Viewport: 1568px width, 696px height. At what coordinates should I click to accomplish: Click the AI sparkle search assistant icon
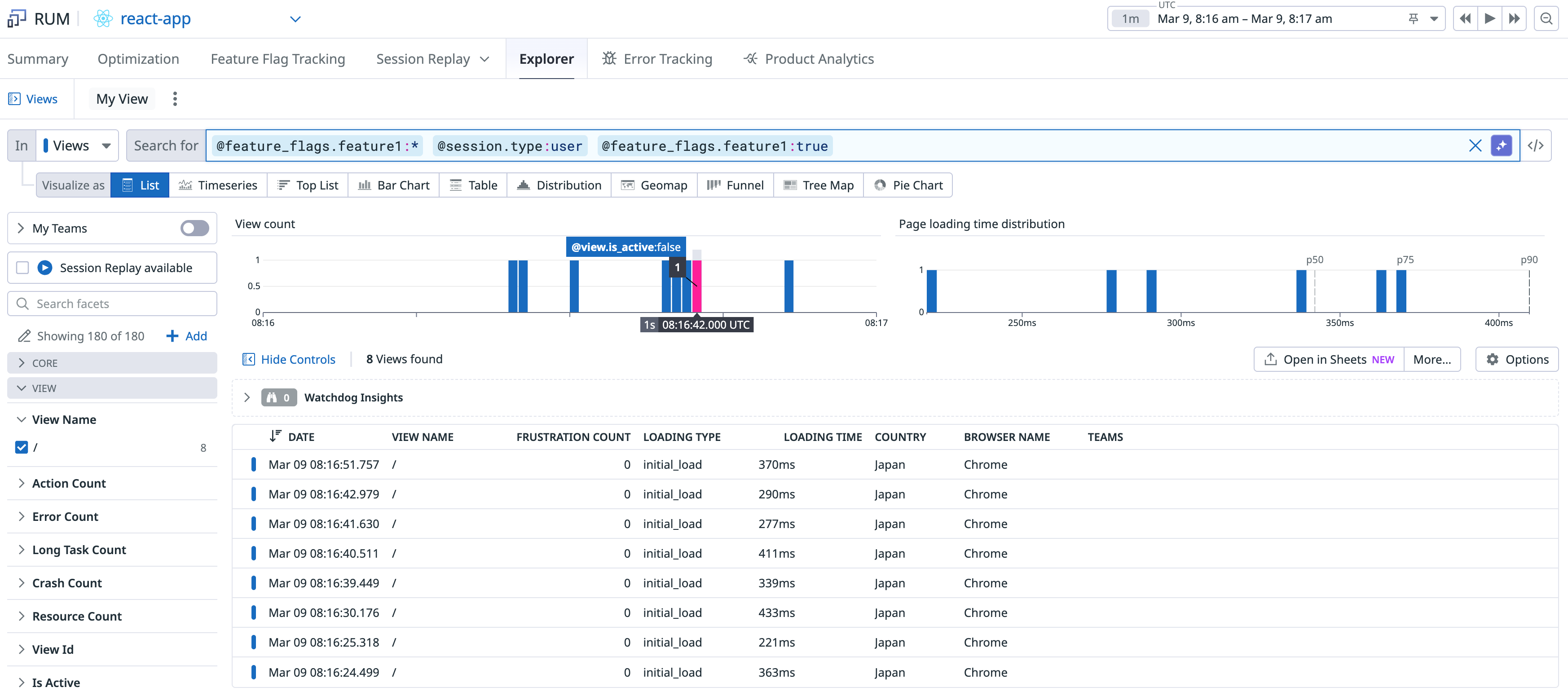coord(1501,145)
